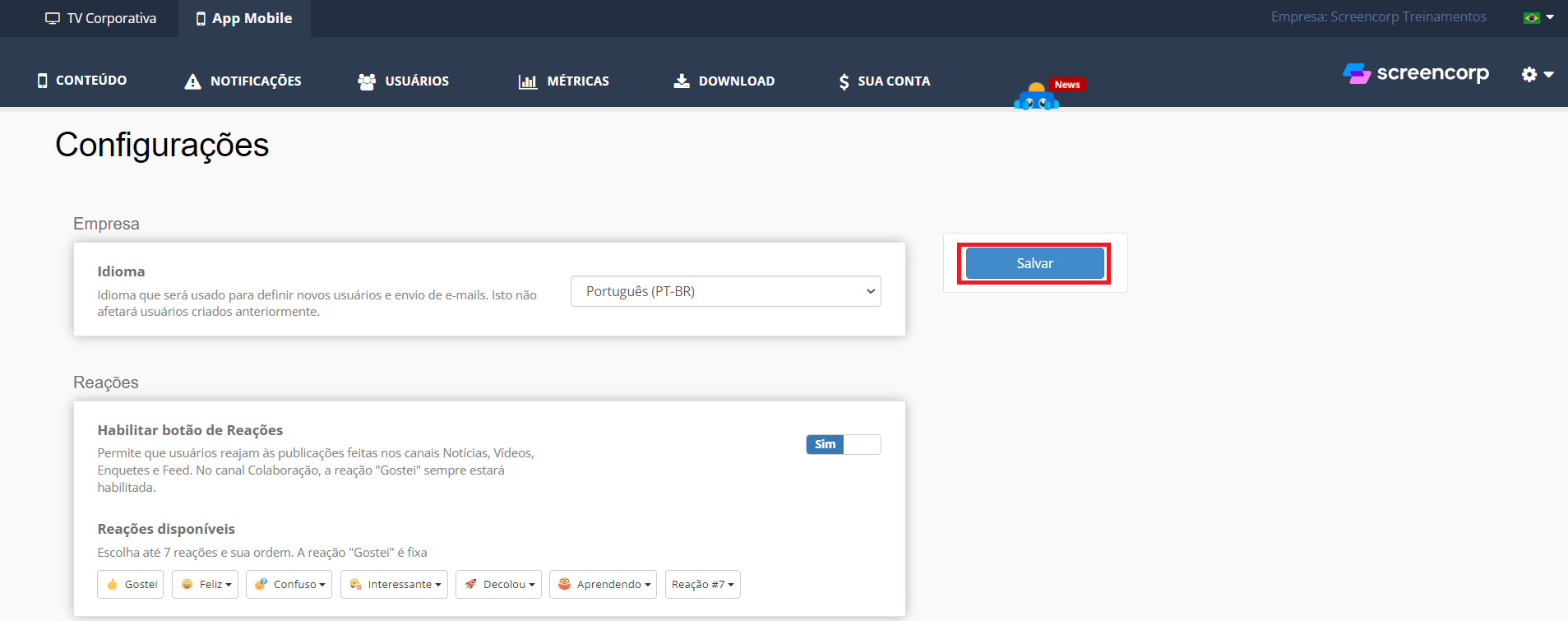
Task: Open the CONTEÚDO menu
Action: pyautogui.click(x=82, y=81)
